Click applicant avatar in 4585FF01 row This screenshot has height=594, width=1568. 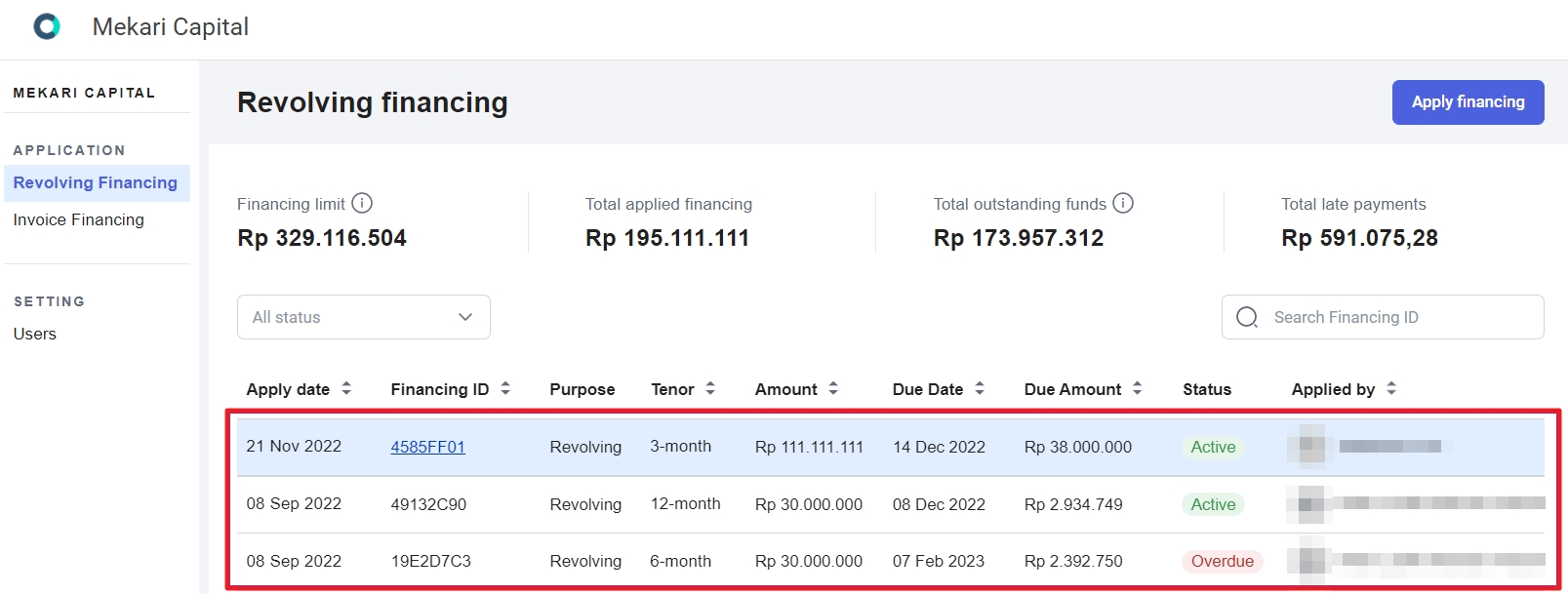click(1306, 446)
